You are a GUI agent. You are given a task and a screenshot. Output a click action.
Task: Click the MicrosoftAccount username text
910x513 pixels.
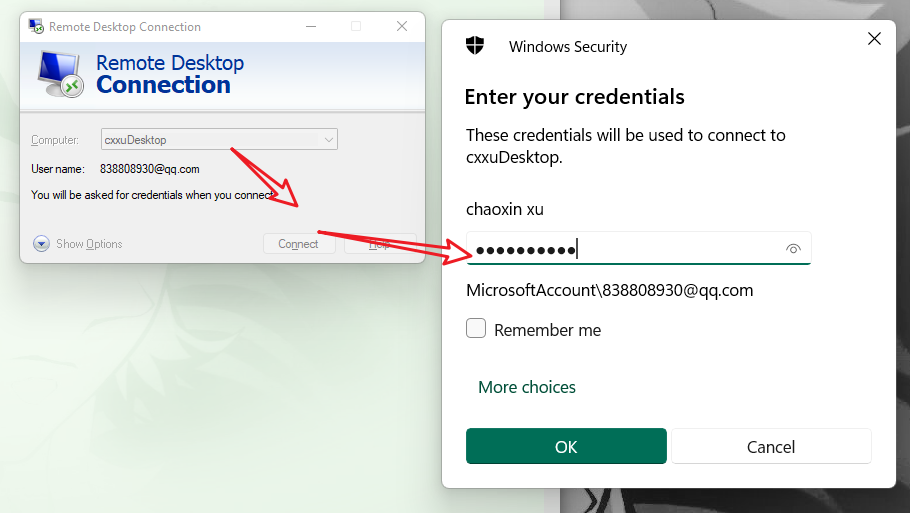tap(609, 290)
